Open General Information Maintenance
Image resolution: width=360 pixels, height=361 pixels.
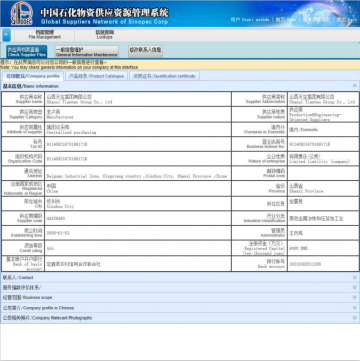[87, 52]
